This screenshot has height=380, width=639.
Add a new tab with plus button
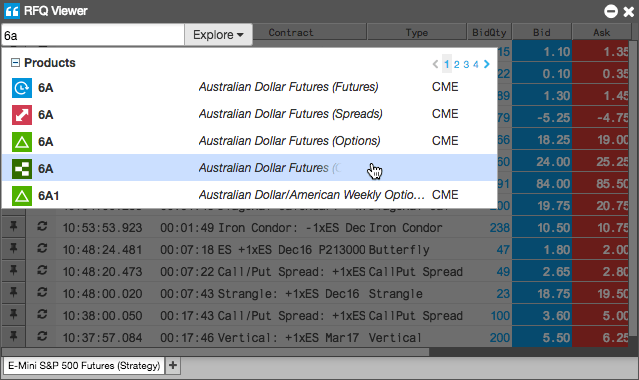coord(173,365)
